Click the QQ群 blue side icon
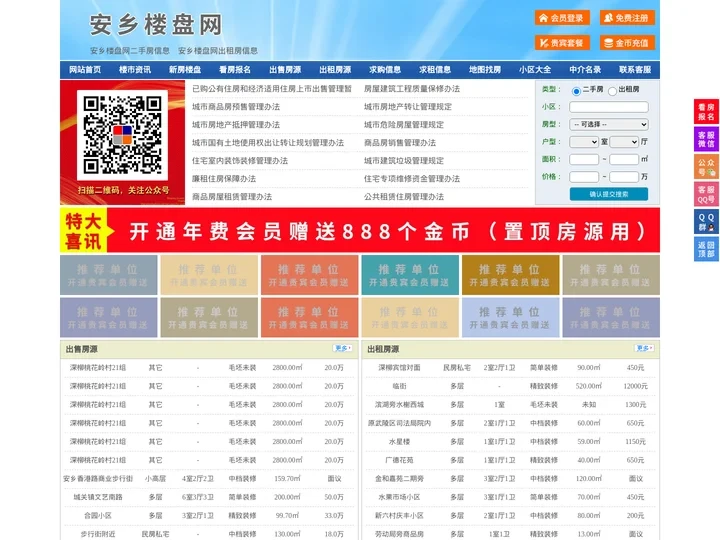The width and height of the screenshot is (720, 540). click(706, 222)
